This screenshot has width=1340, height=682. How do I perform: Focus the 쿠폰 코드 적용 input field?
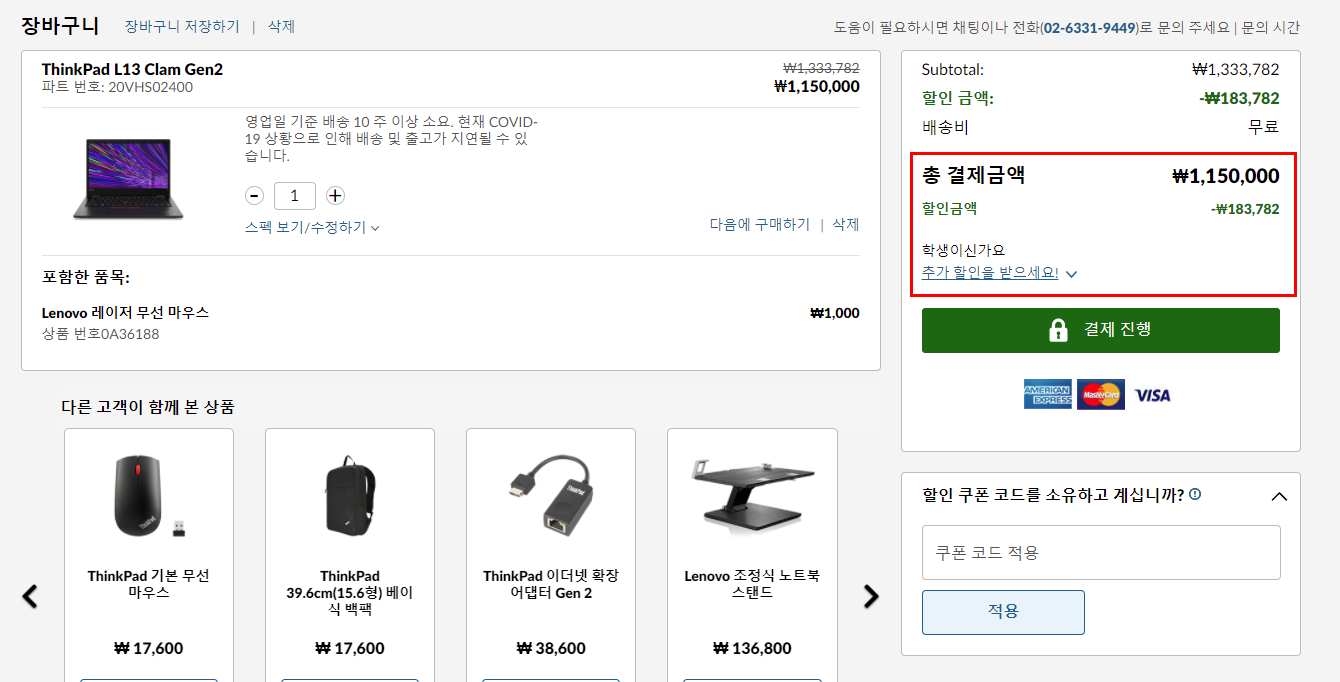pyautogui.click(x=1101, y=552)
